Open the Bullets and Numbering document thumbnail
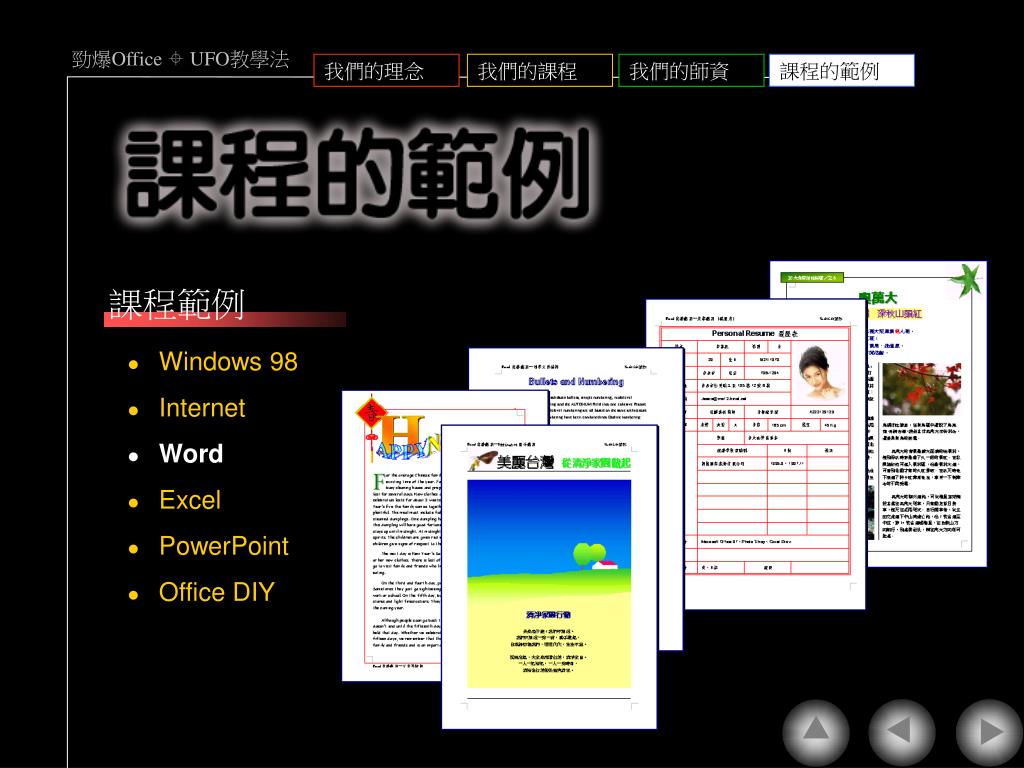 [x=575, y=385]
